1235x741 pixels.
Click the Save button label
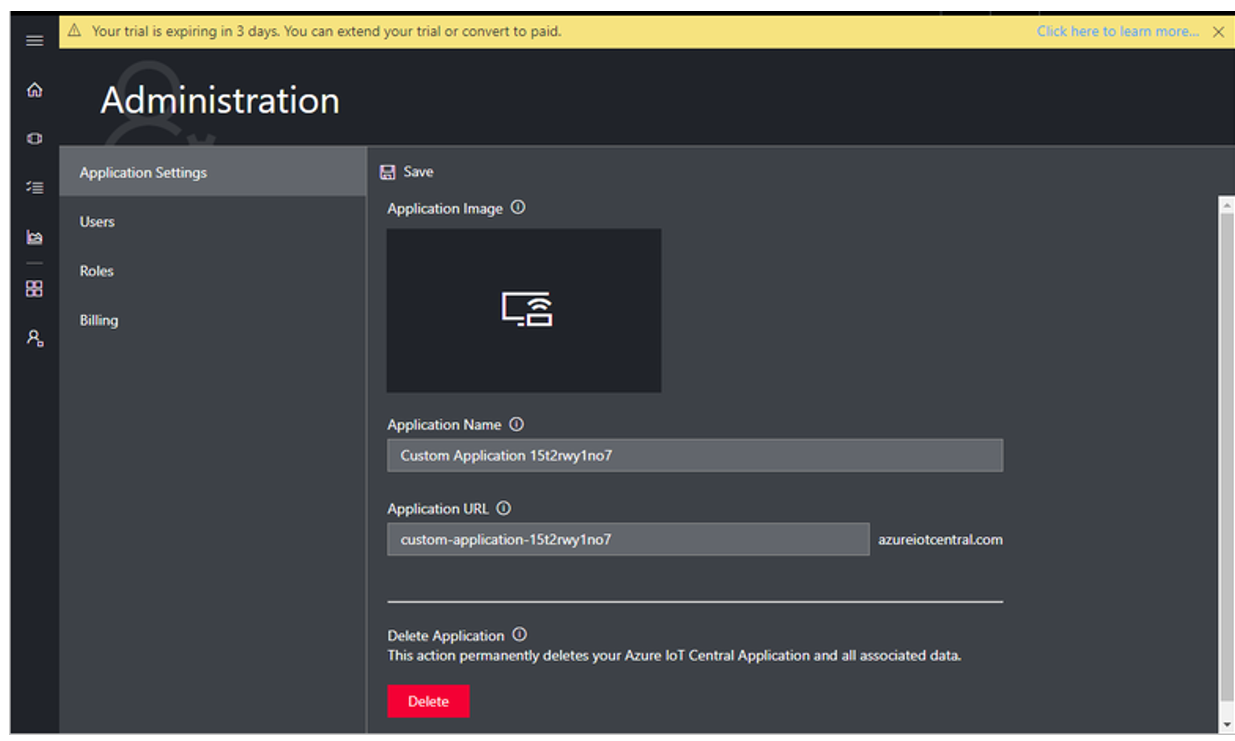pyautogui.click(x=418, y=172)
